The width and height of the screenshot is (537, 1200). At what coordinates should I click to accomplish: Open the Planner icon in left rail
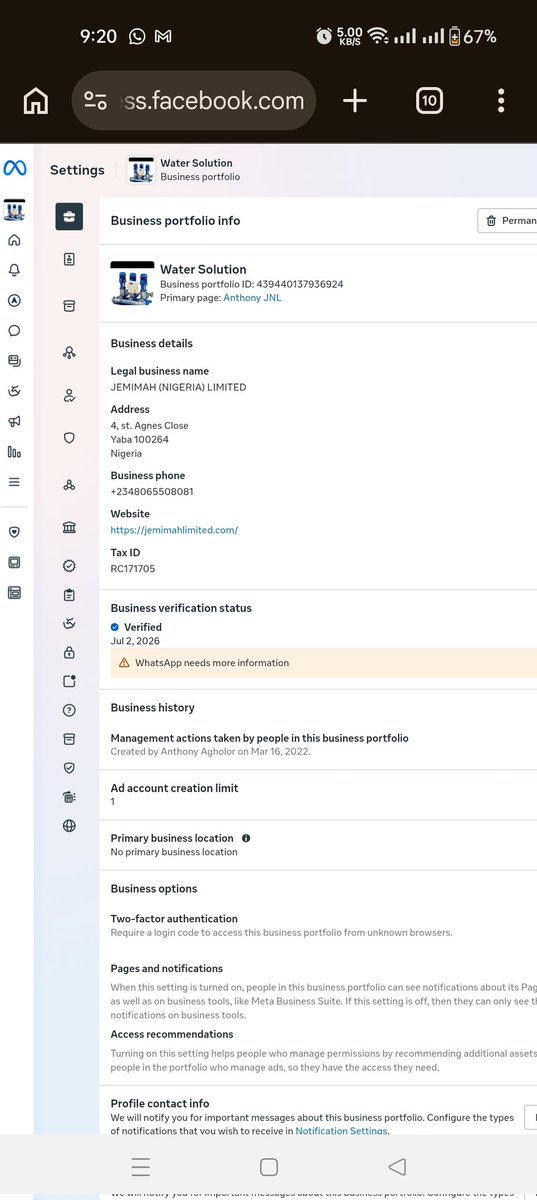14,391
